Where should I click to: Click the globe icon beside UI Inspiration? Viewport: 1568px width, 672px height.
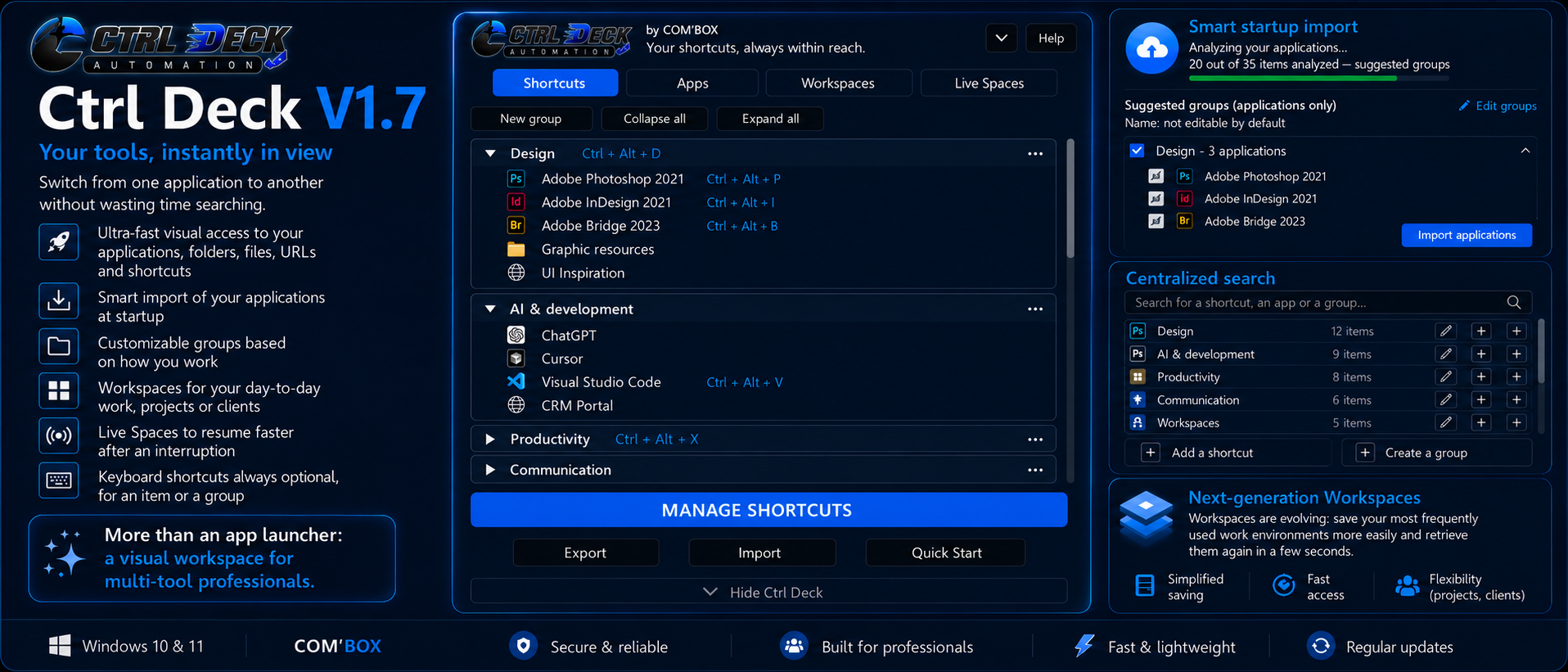(x=516, y=273)
